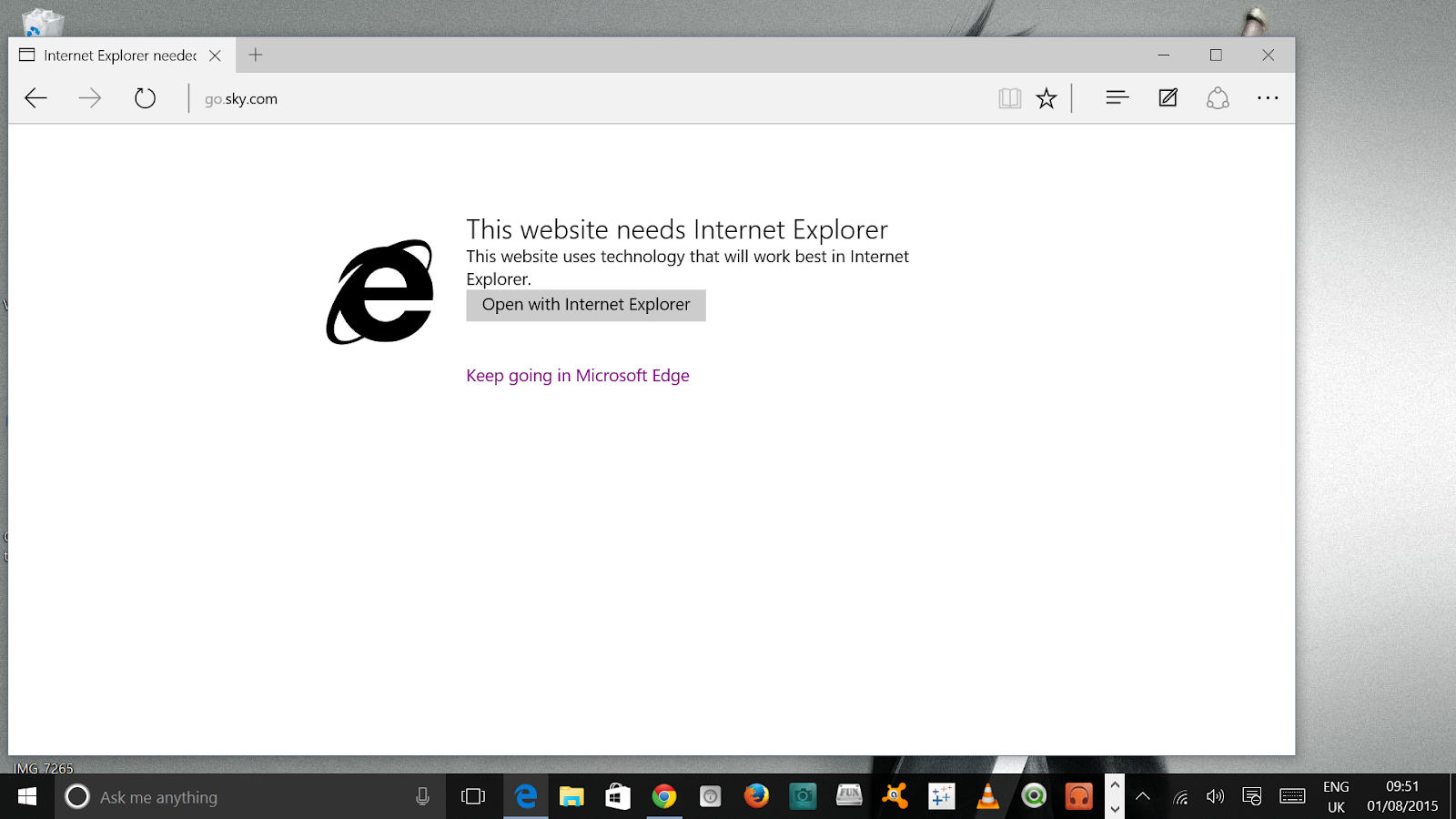Open the clock showing 09:51
This screenshot has width=1456, height=819.
pos(1402,797)
